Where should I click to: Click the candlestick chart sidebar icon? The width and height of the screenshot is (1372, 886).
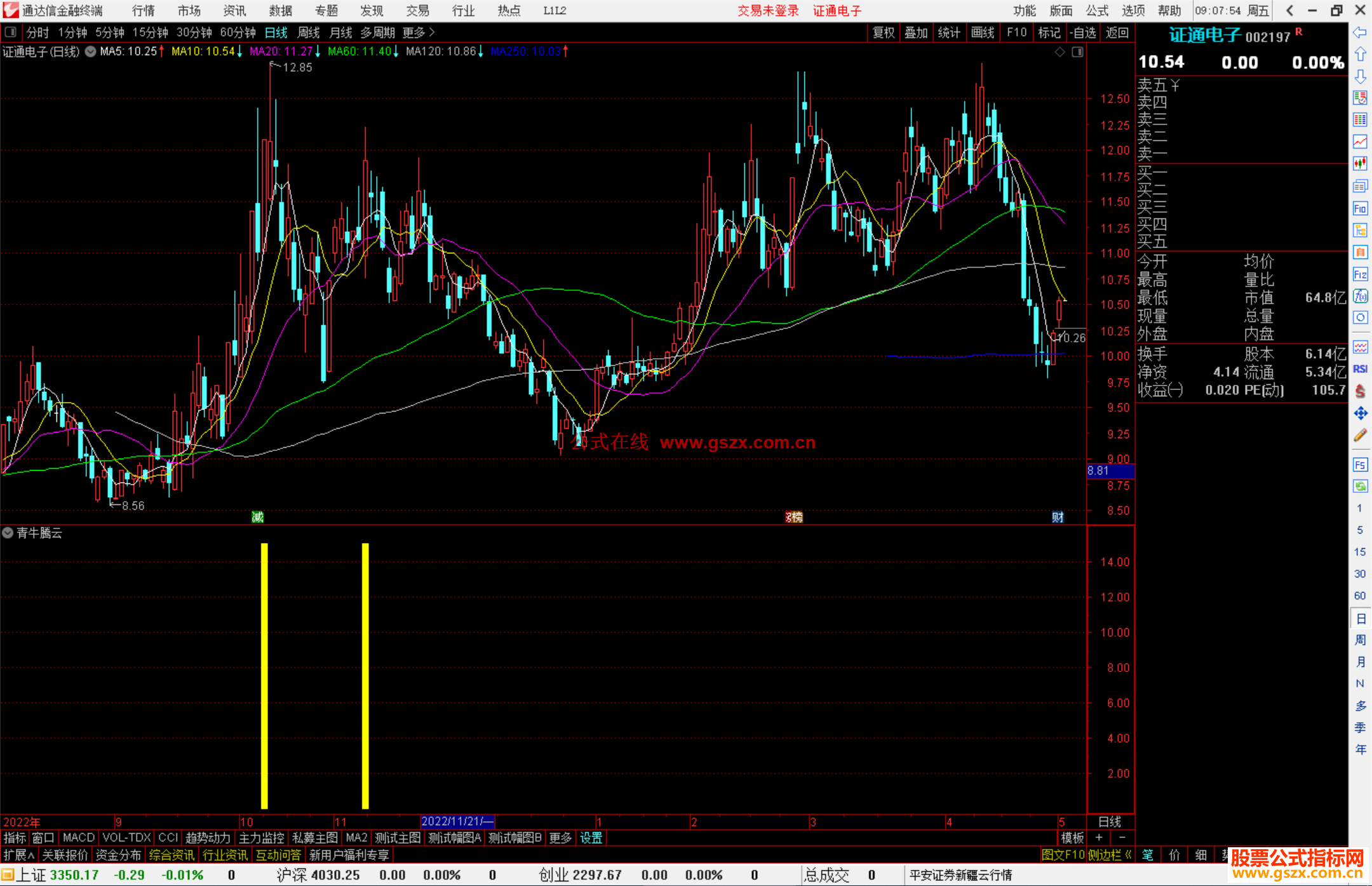[1360, 163]
